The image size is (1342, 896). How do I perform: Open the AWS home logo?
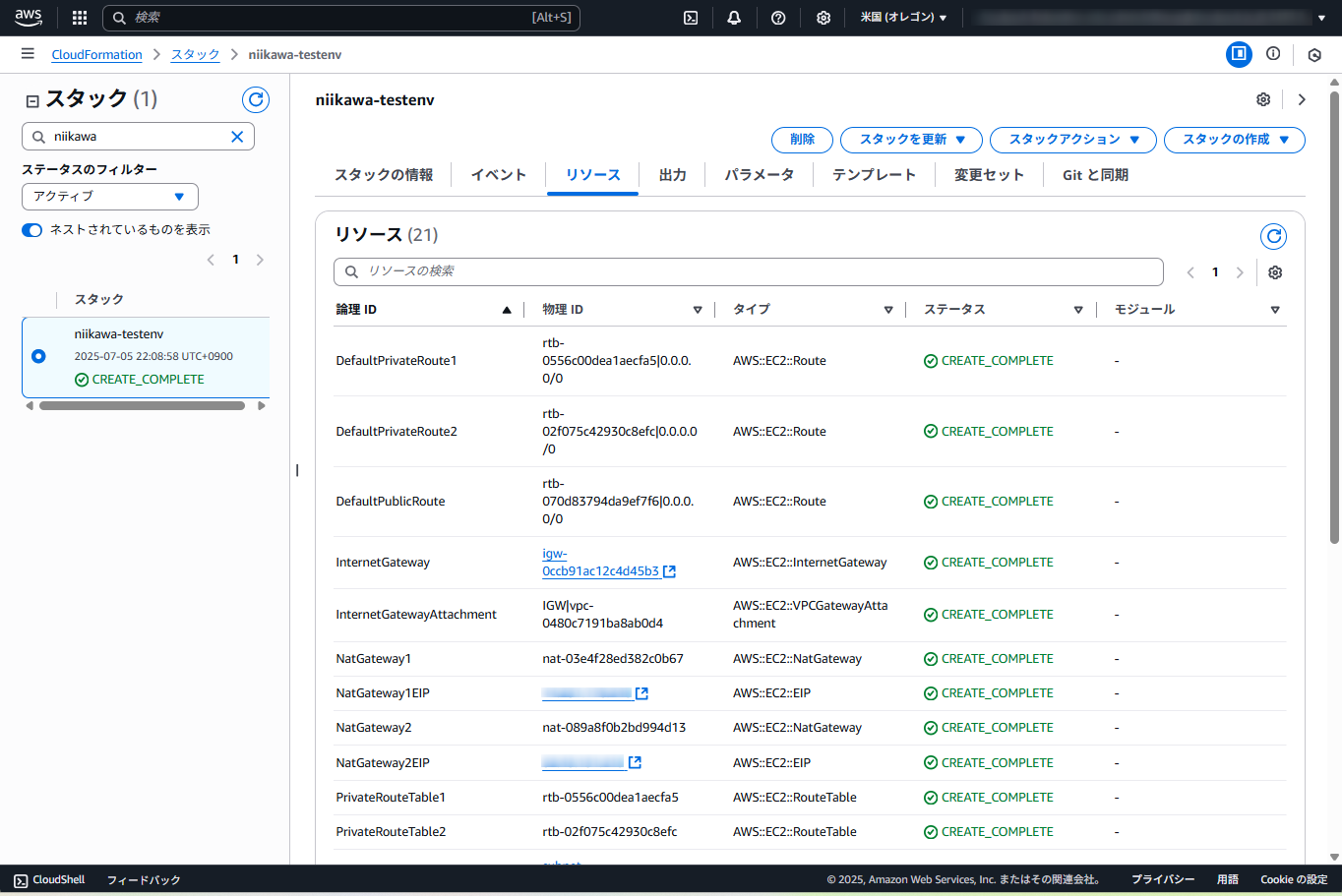click(x=29, y=18)
